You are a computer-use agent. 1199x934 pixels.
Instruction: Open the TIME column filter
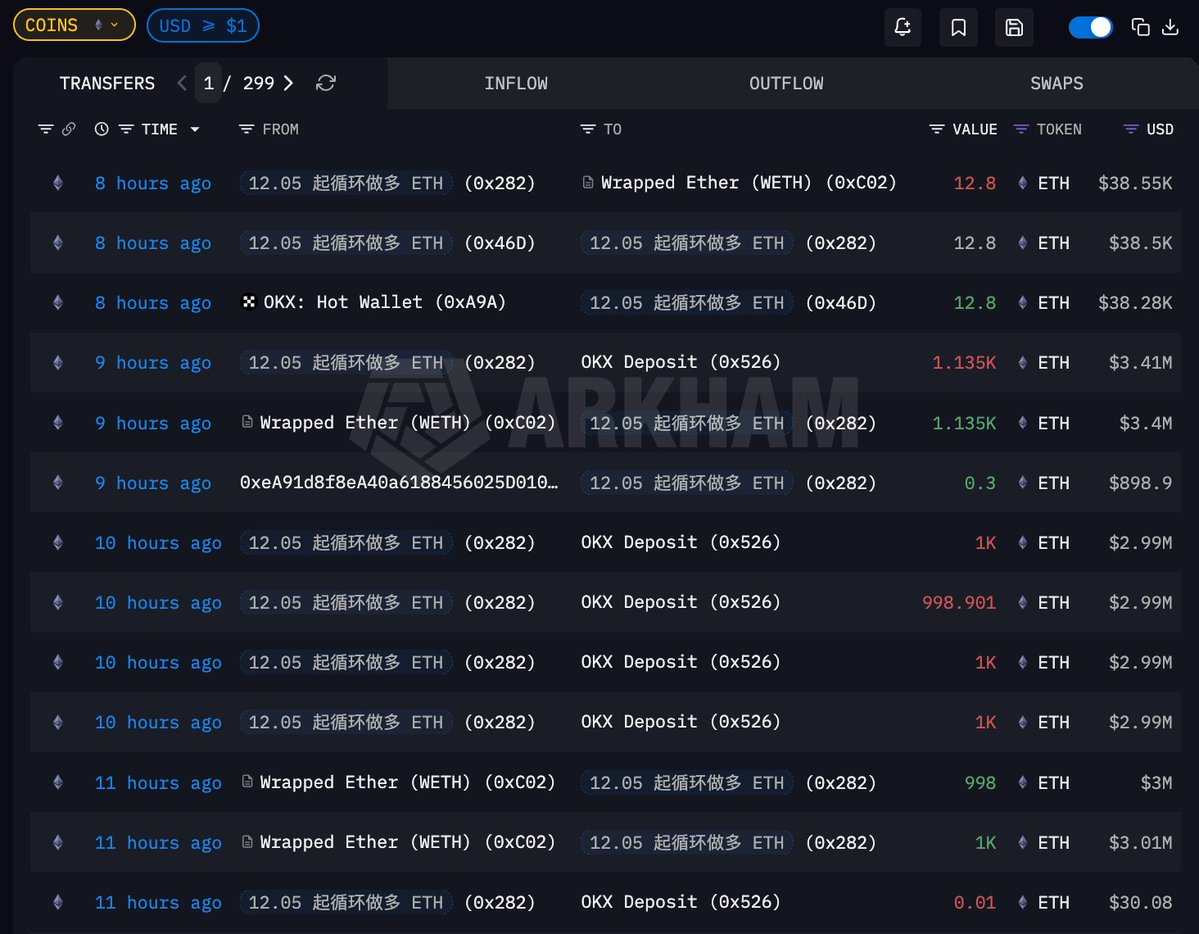tap(126, 129)
